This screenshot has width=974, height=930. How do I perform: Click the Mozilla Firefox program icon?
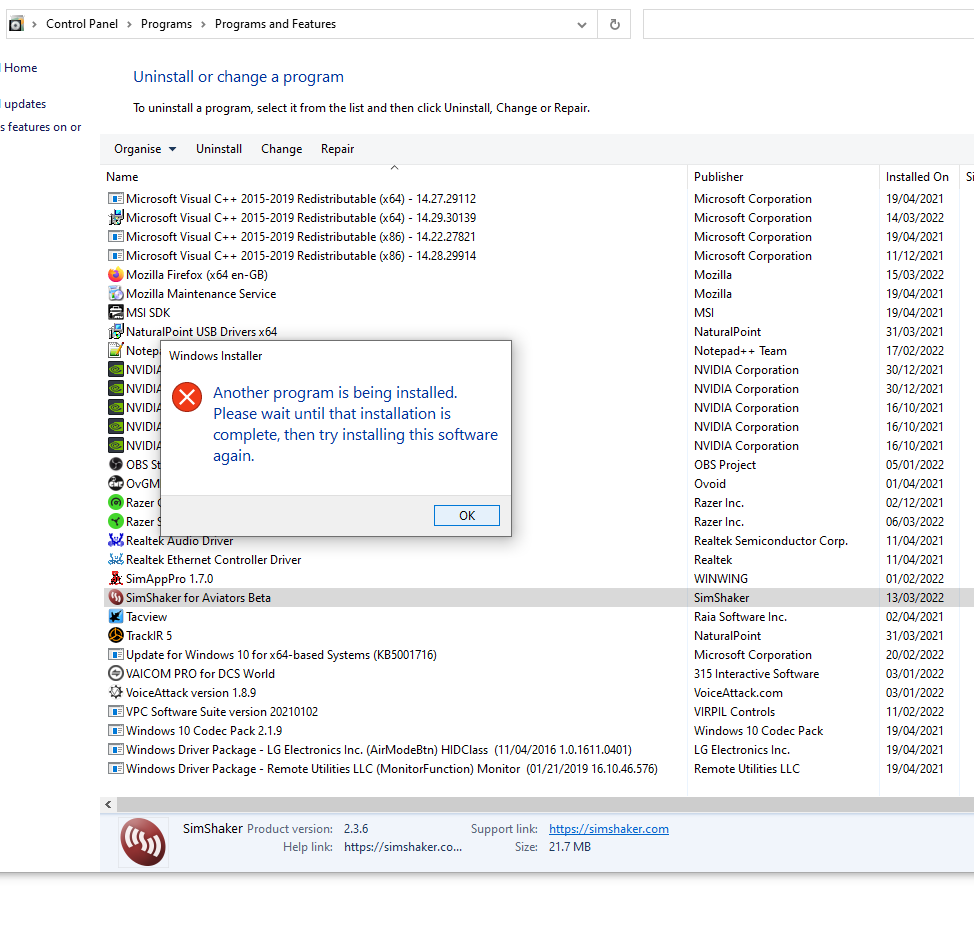tap(116, 275)
